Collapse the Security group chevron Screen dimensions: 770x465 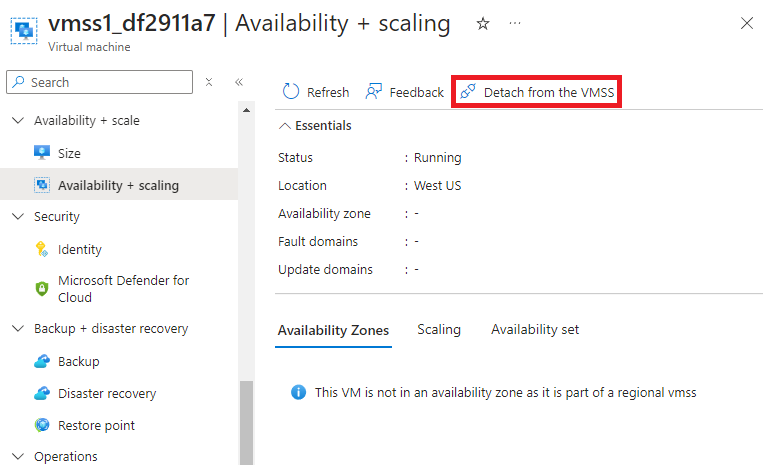[18, 217]
